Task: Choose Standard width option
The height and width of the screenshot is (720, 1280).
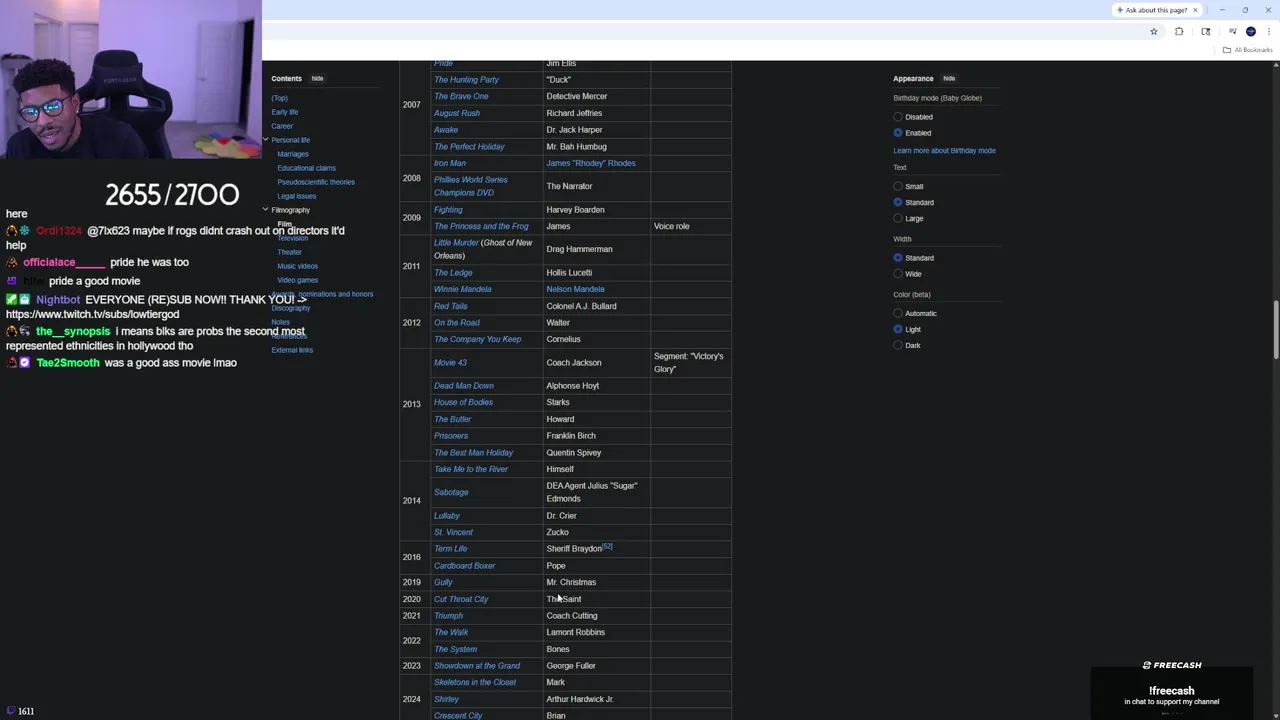Action: (898, 258)
